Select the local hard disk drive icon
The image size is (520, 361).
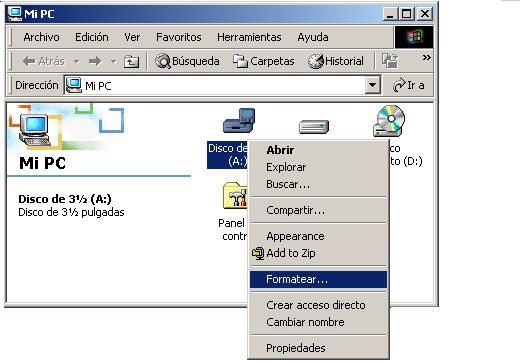click(x=314, y=127)
